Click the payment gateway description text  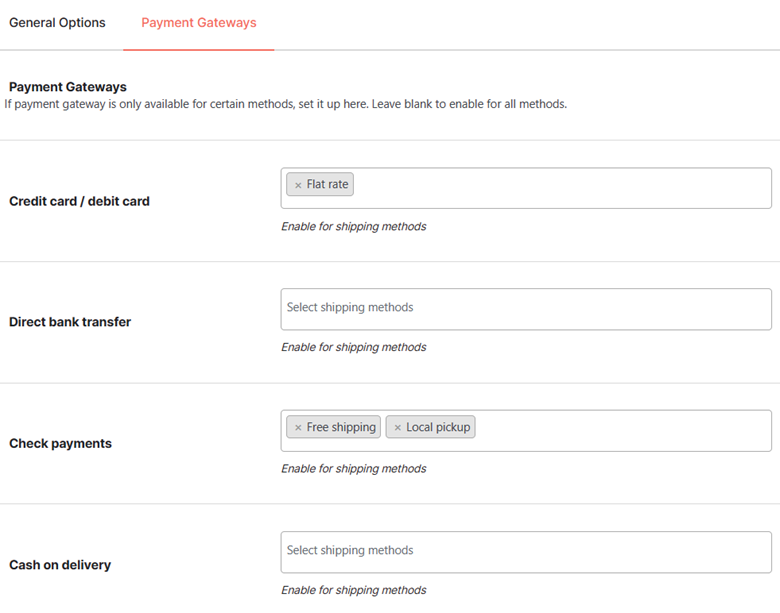pyautogui.click(x=286, y=104)
